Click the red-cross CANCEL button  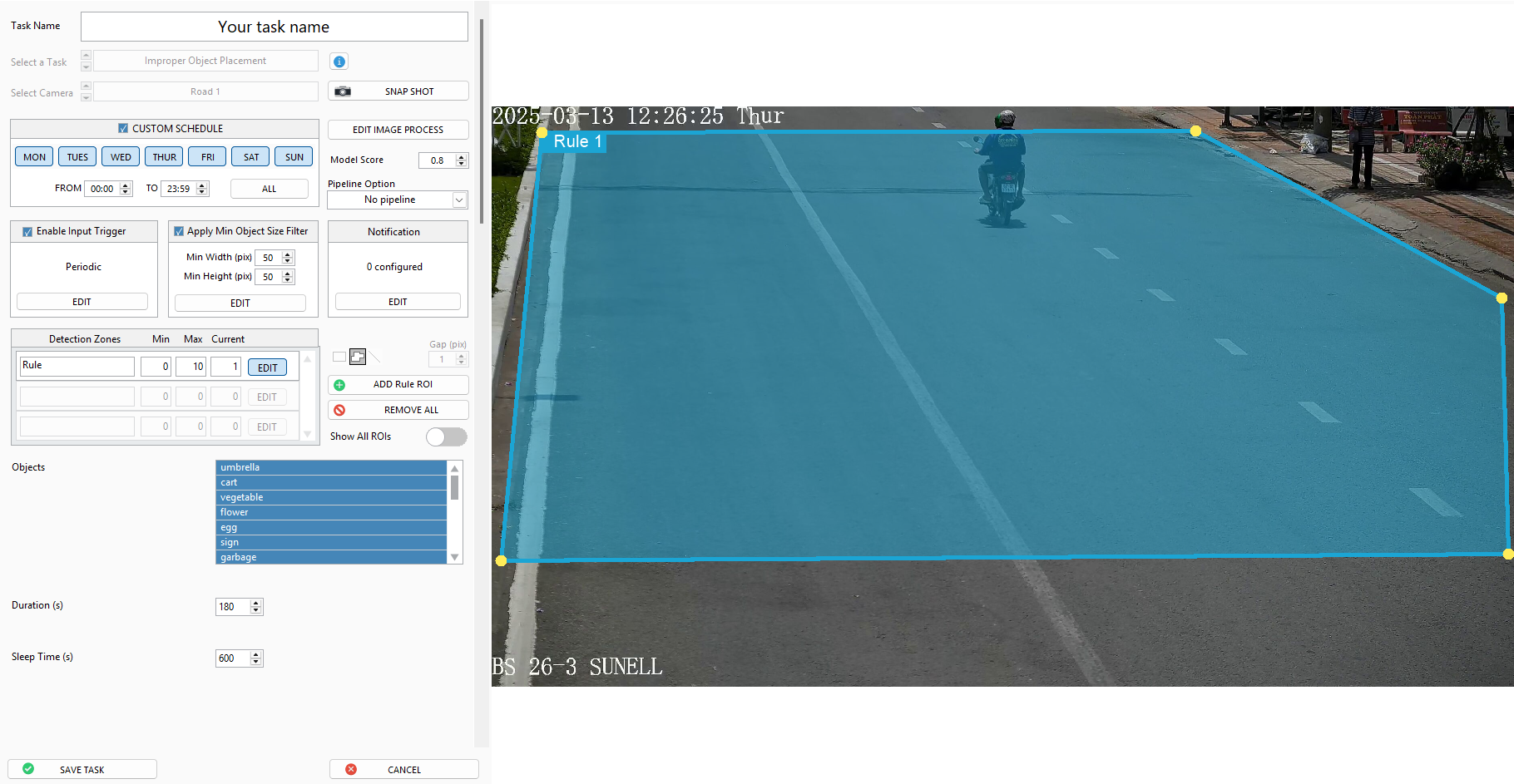tap(403, 769)
